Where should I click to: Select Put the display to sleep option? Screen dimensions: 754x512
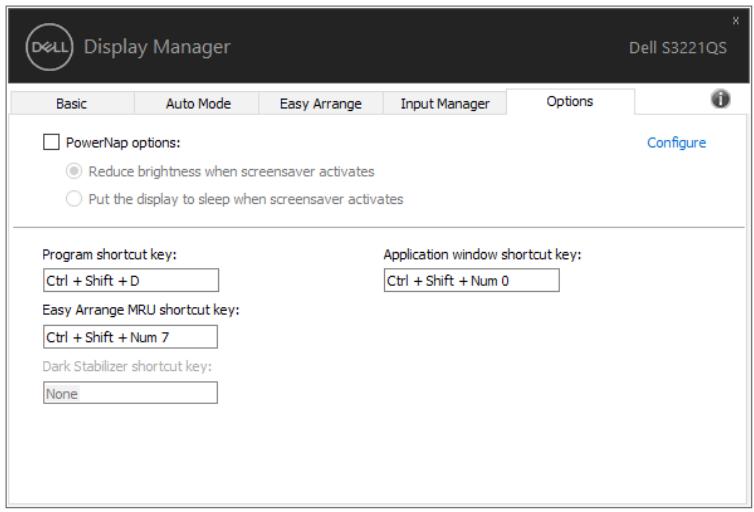coord(74,199)
